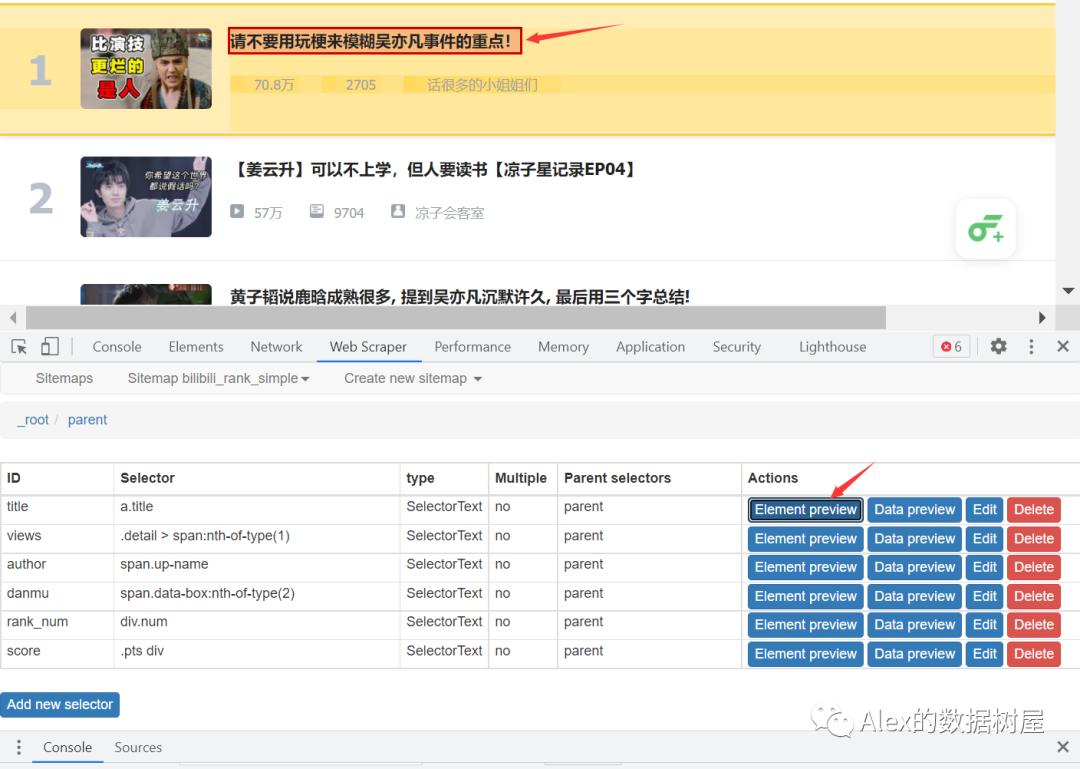The height and width of the screenshot is (769, 1080).
Task: Navigate to _root breadcrumb link
Action: (33, 420)
